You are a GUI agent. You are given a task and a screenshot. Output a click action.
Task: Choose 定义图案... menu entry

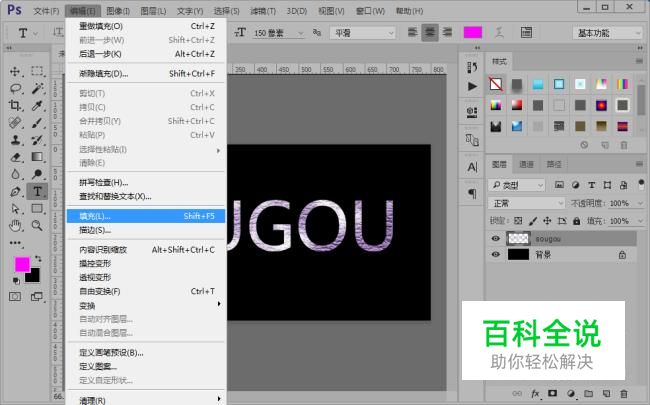(146, 366)
